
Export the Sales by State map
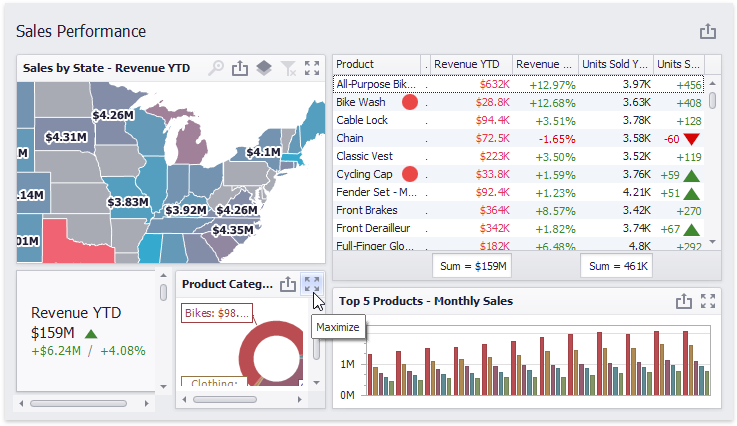point(240,68)
